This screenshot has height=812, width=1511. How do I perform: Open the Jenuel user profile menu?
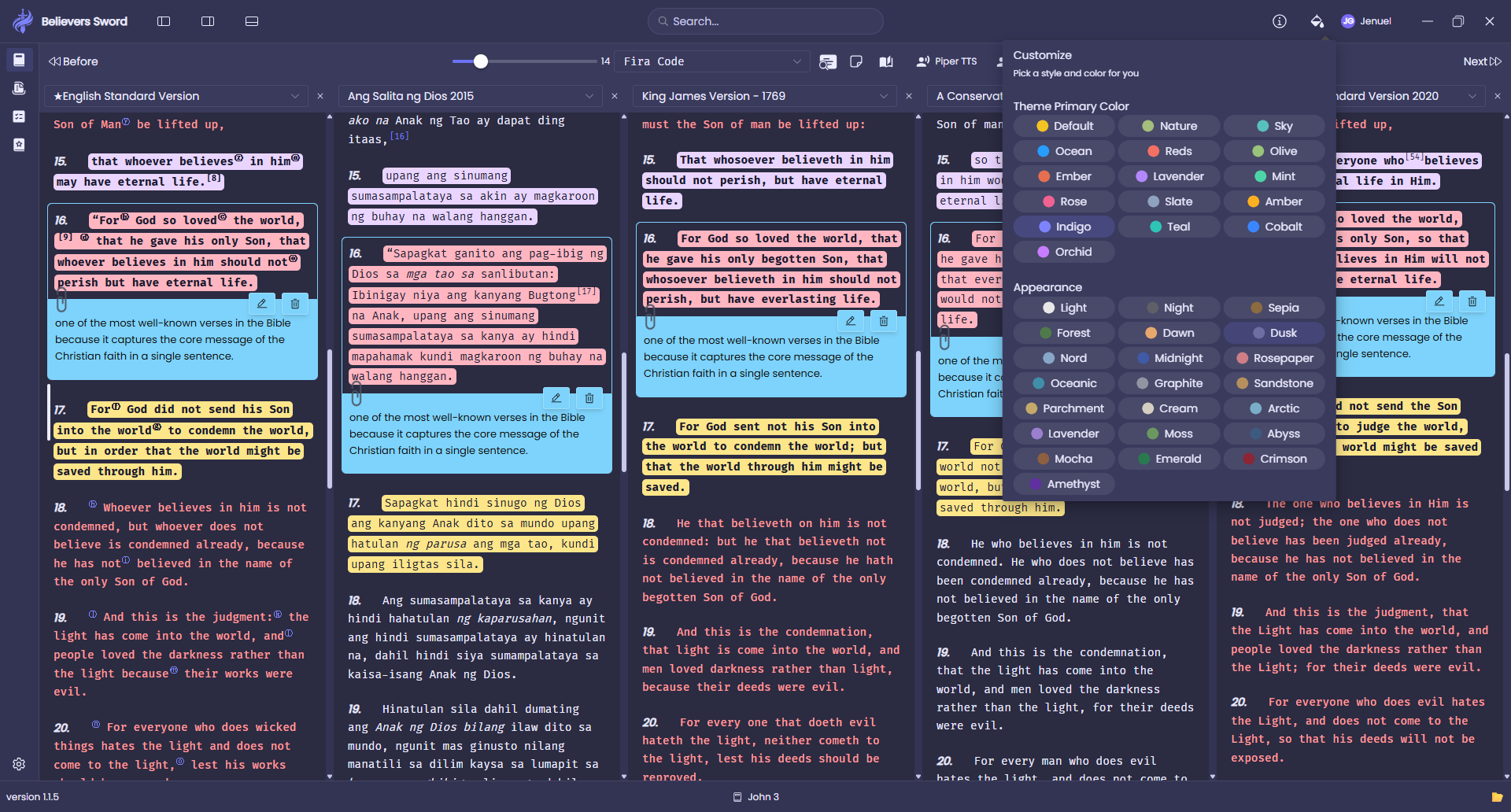1366,21
